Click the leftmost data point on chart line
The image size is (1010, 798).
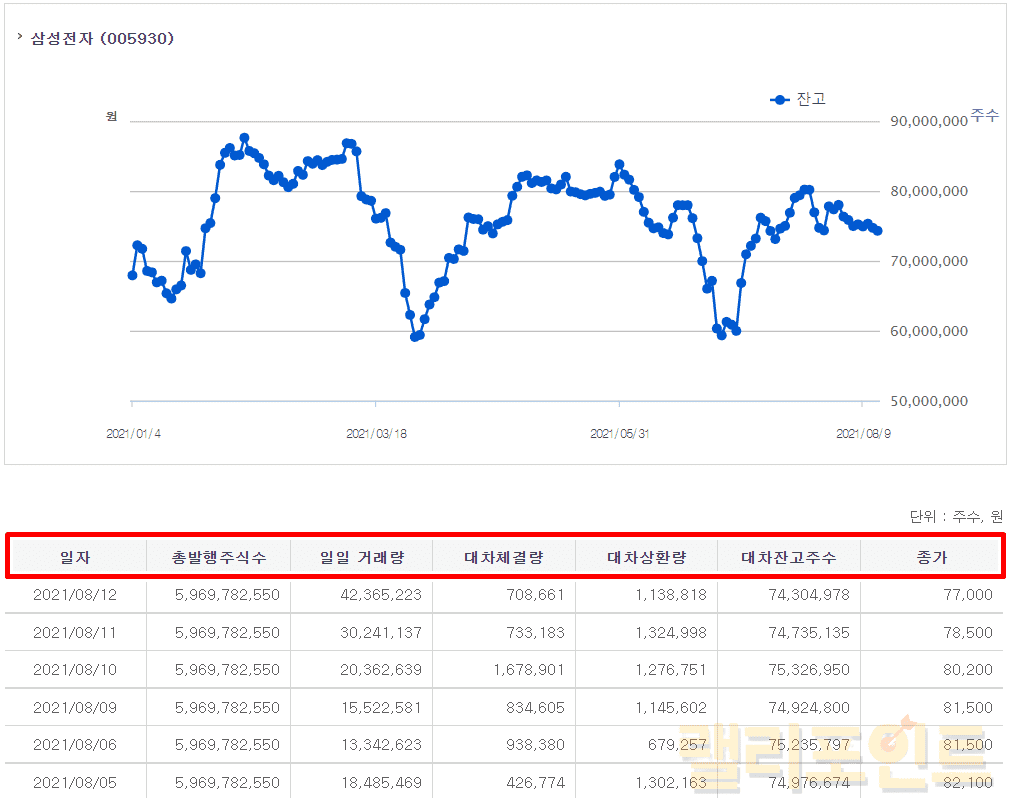(x=132, y=275)
